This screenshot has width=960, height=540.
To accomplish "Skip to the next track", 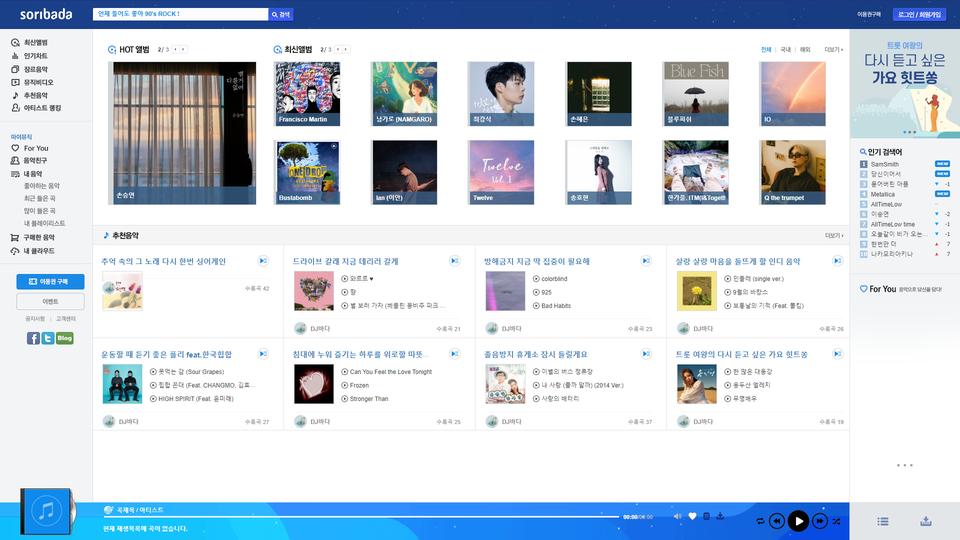I will (820, 521).
